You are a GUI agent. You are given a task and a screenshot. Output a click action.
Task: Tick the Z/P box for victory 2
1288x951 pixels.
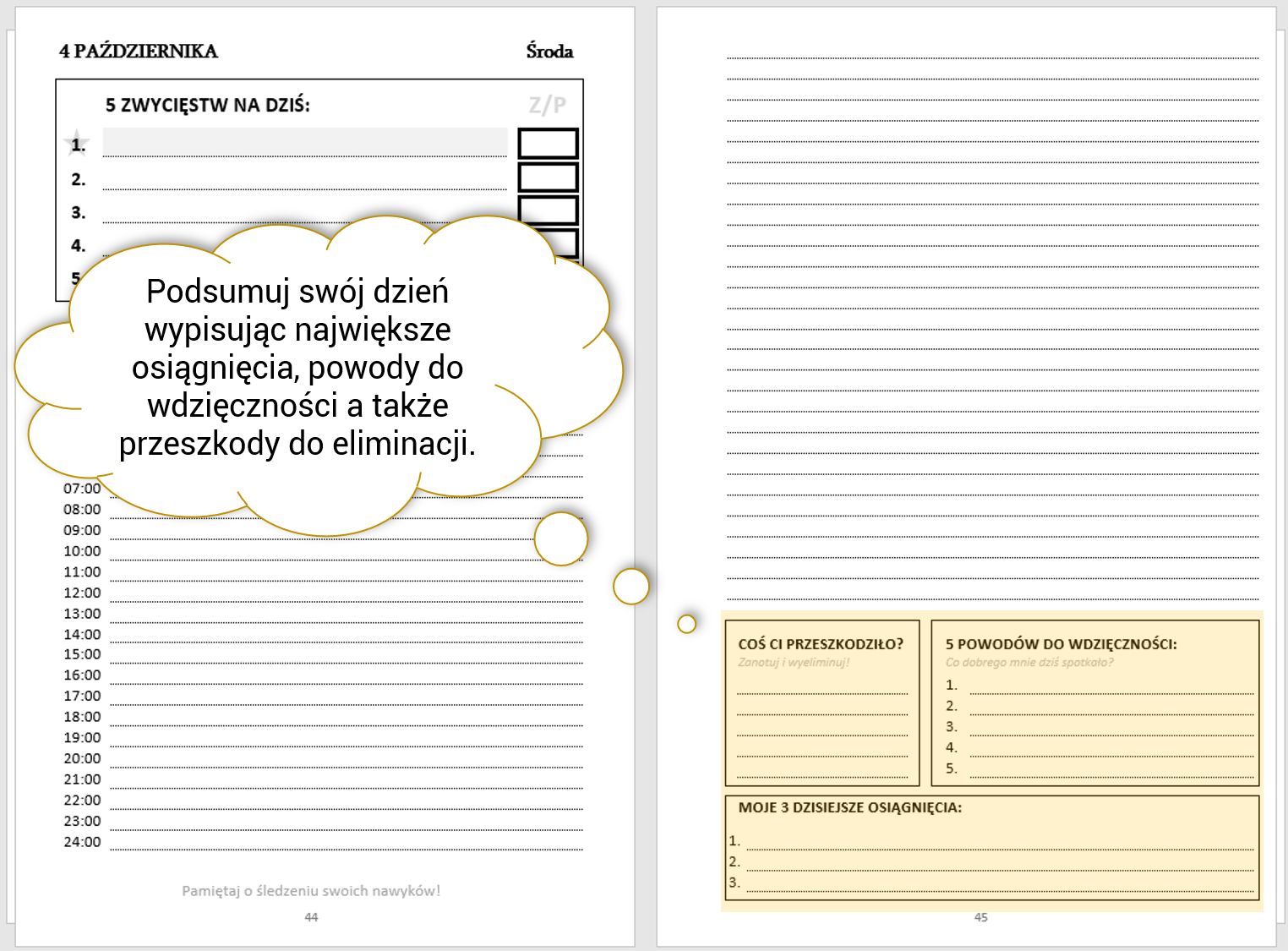coord(548,178)
